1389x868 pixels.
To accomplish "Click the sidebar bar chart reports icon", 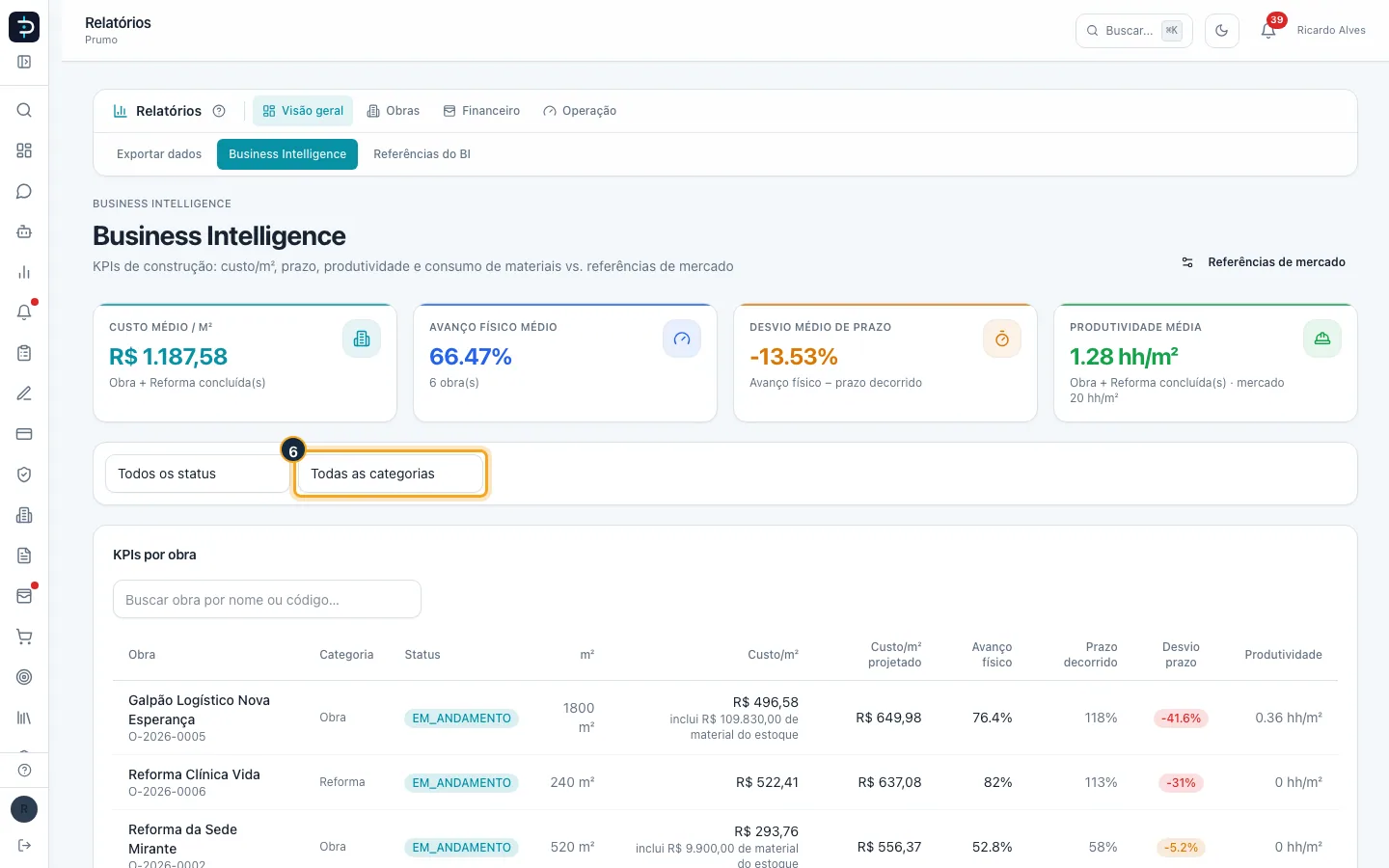I will coord(24,272).
